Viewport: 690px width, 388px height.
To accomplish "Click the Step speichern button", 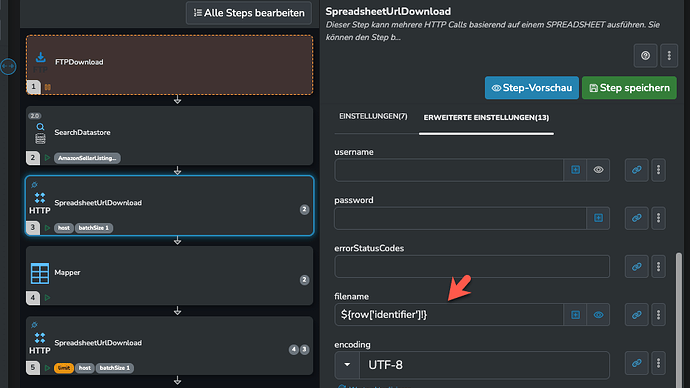I will [629, 88].
